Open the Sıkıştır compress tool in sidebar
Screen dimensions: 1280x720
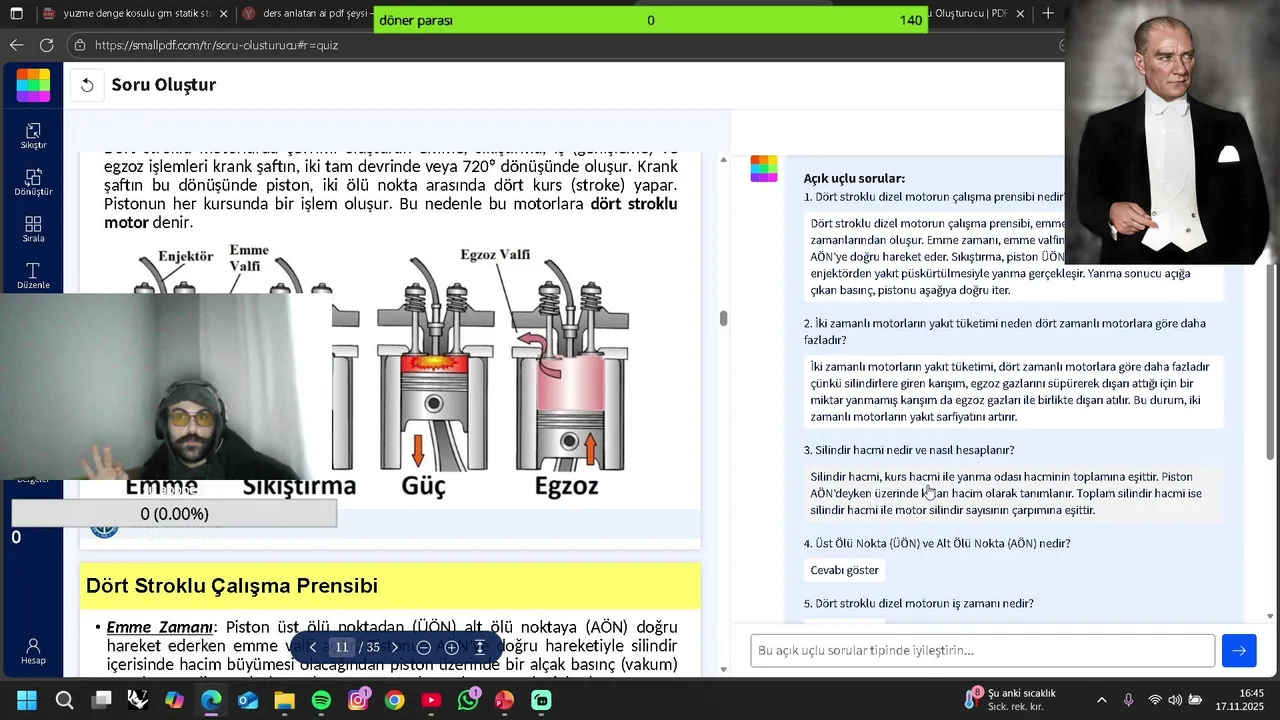[33, 136]
